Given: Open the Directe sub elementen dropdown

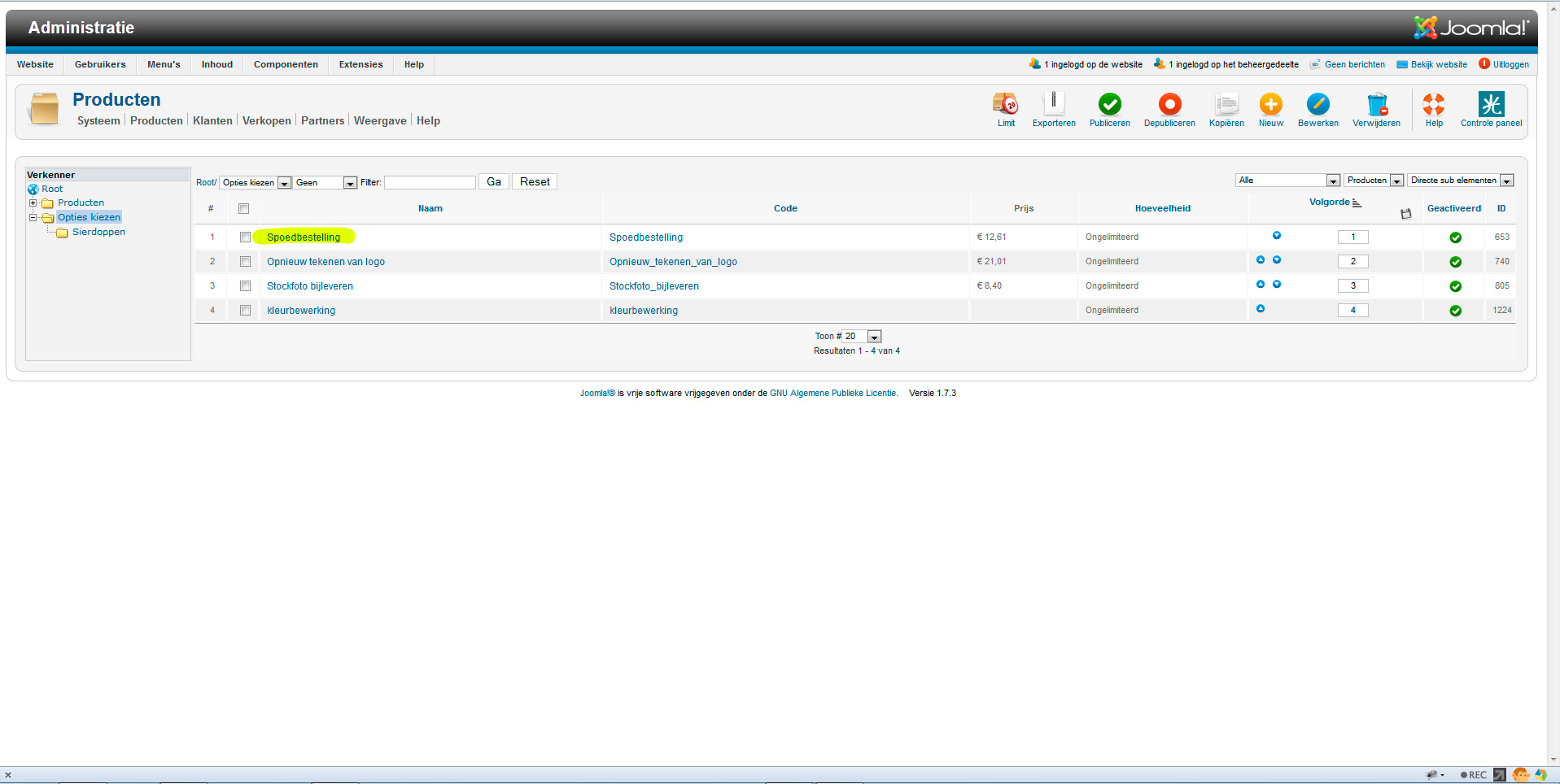Looking at the screenshot, I should pos(1461,181).
